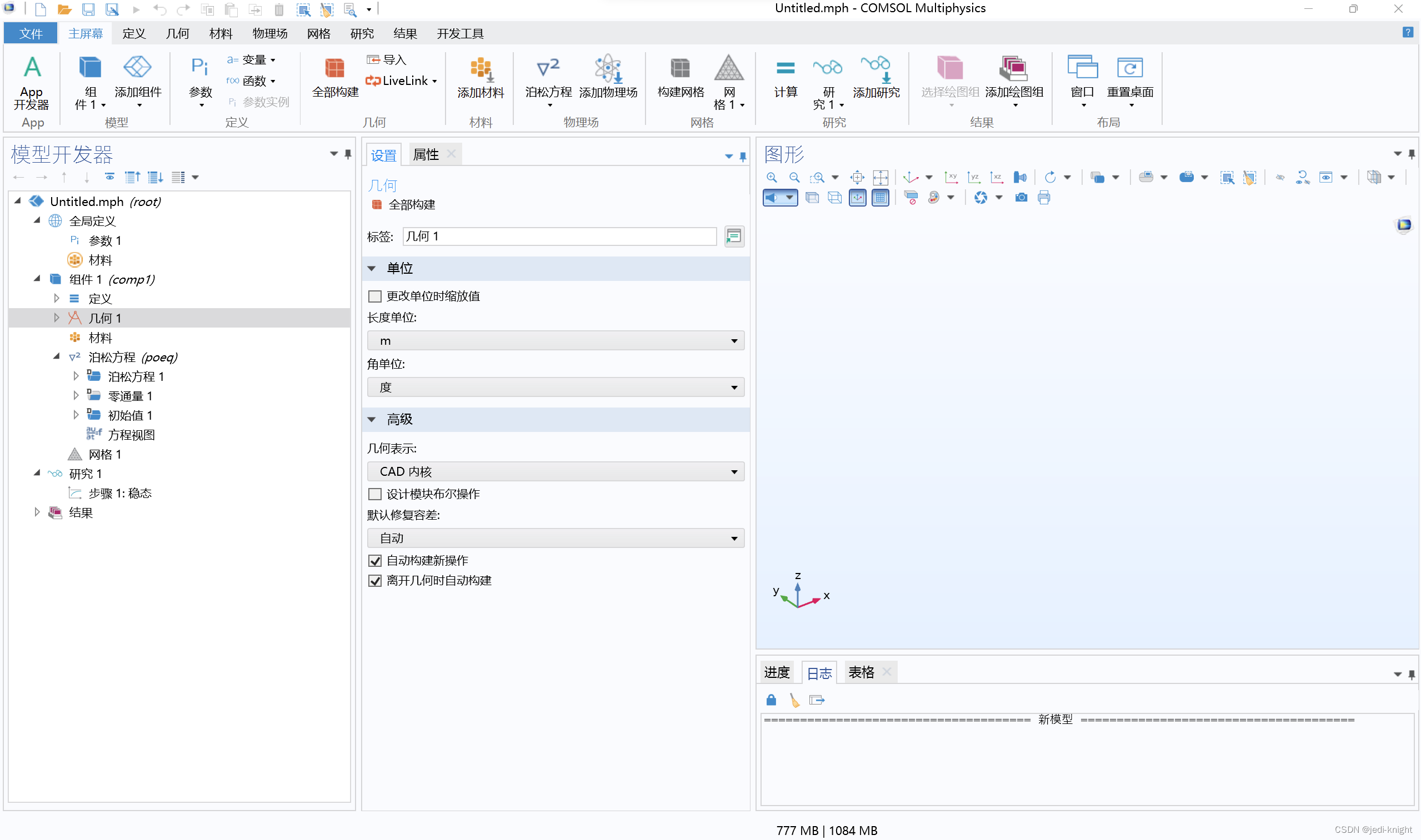
Task: Switch to the 属性 tab
Action: point(426,154)
